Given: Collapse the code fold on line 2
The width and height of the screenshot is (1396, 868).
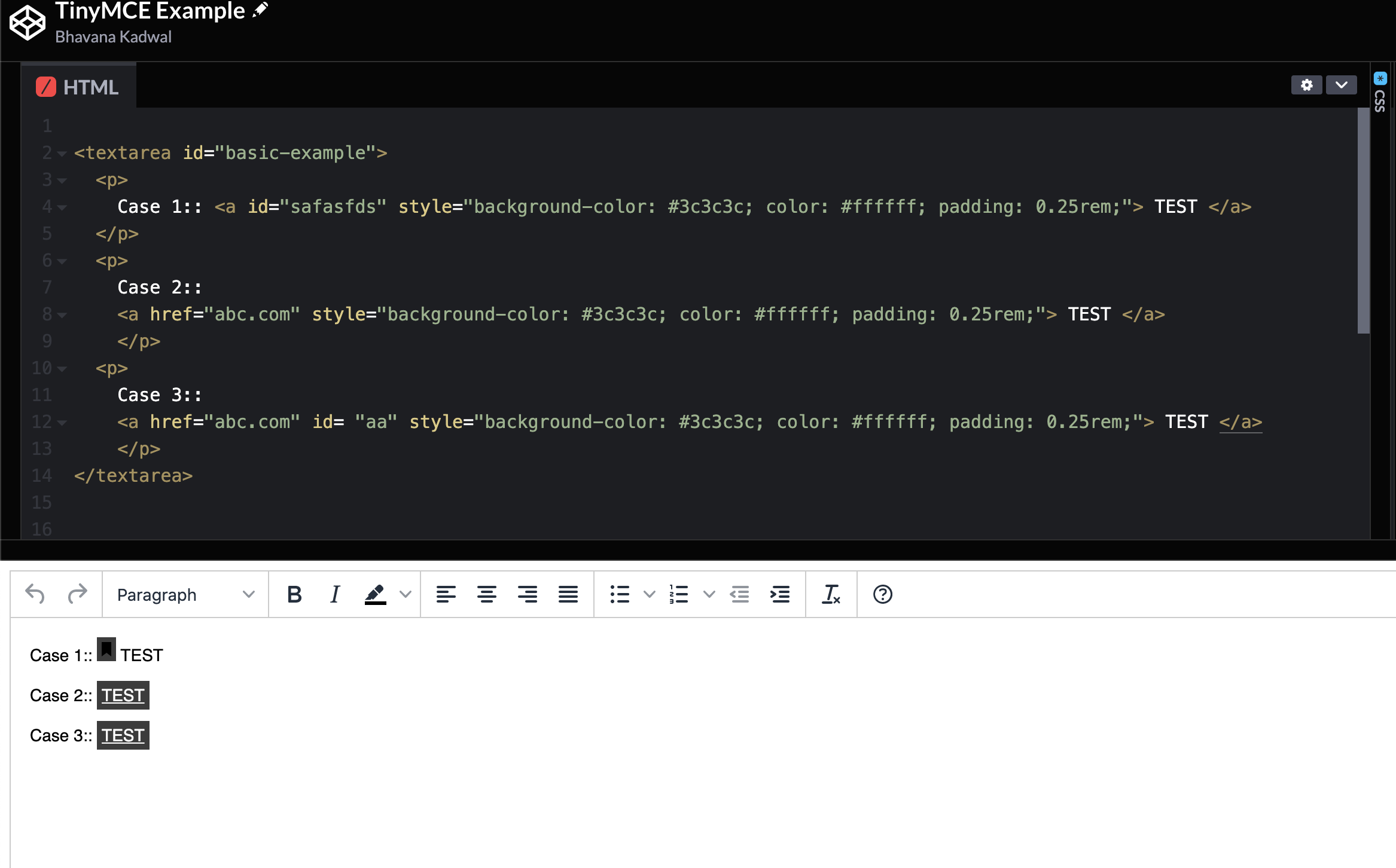Looking at the screenshot, I should click(62, 154).
